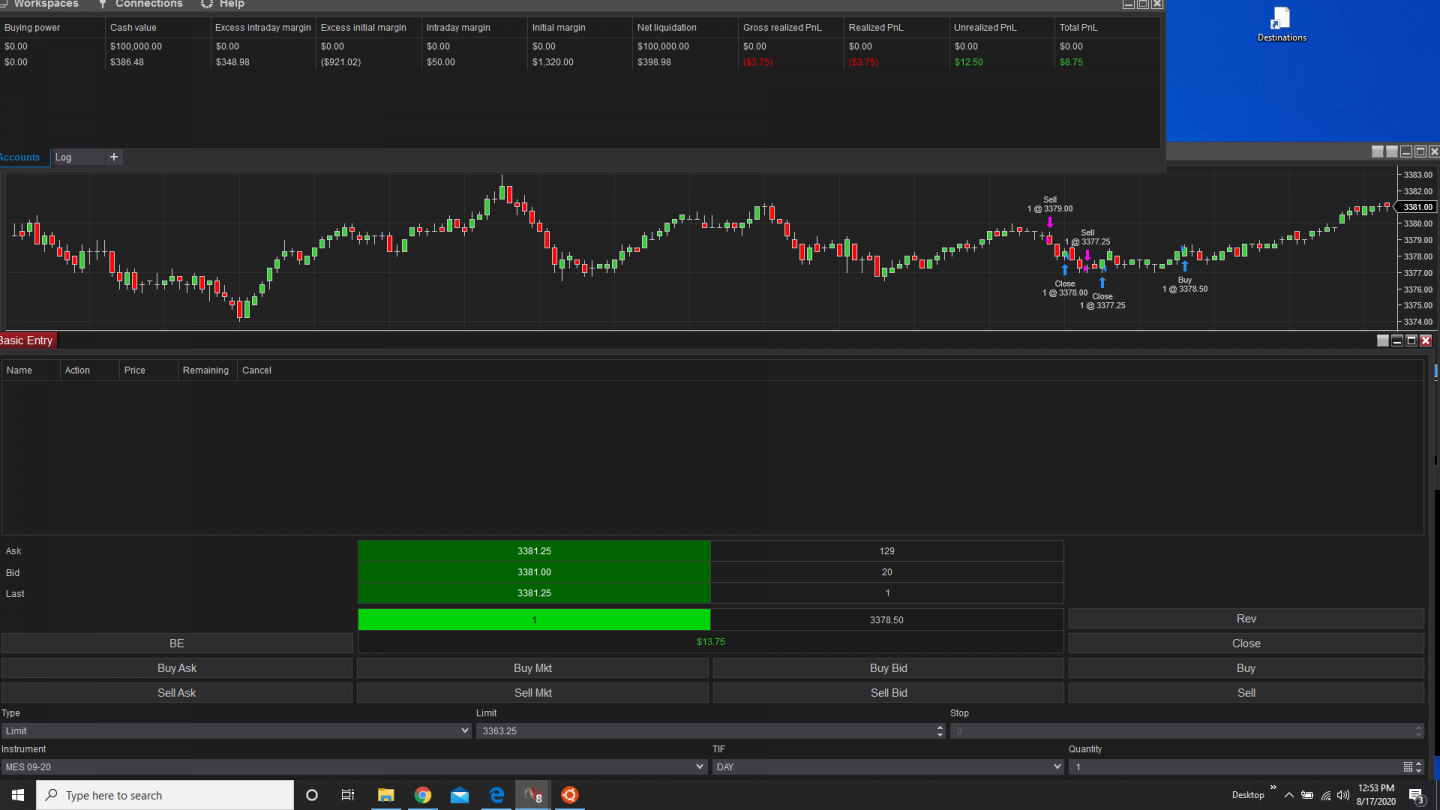Click the Sell 1 @ 3379.00 chart marker

pos(1050,204)
